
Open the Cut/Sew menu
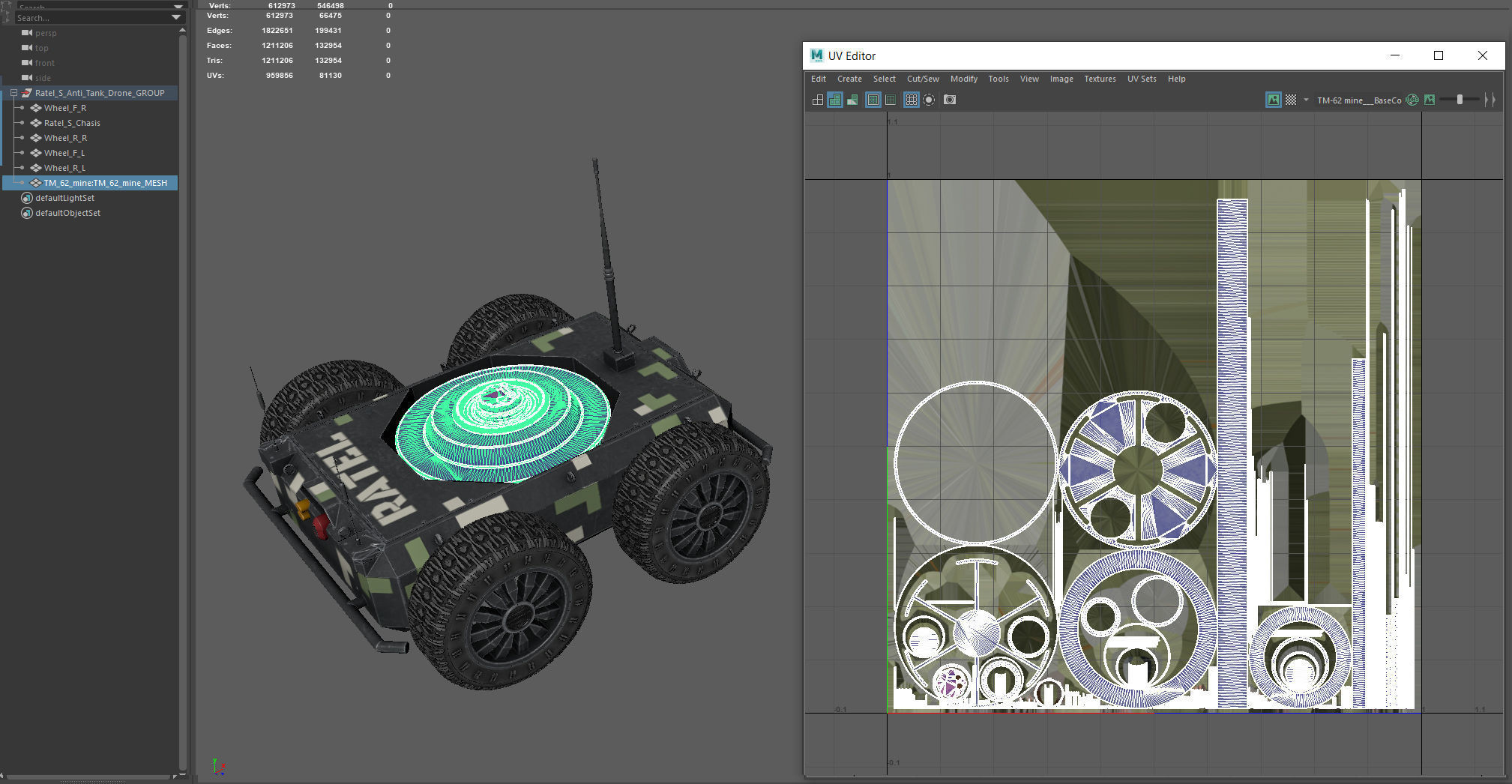923,79
